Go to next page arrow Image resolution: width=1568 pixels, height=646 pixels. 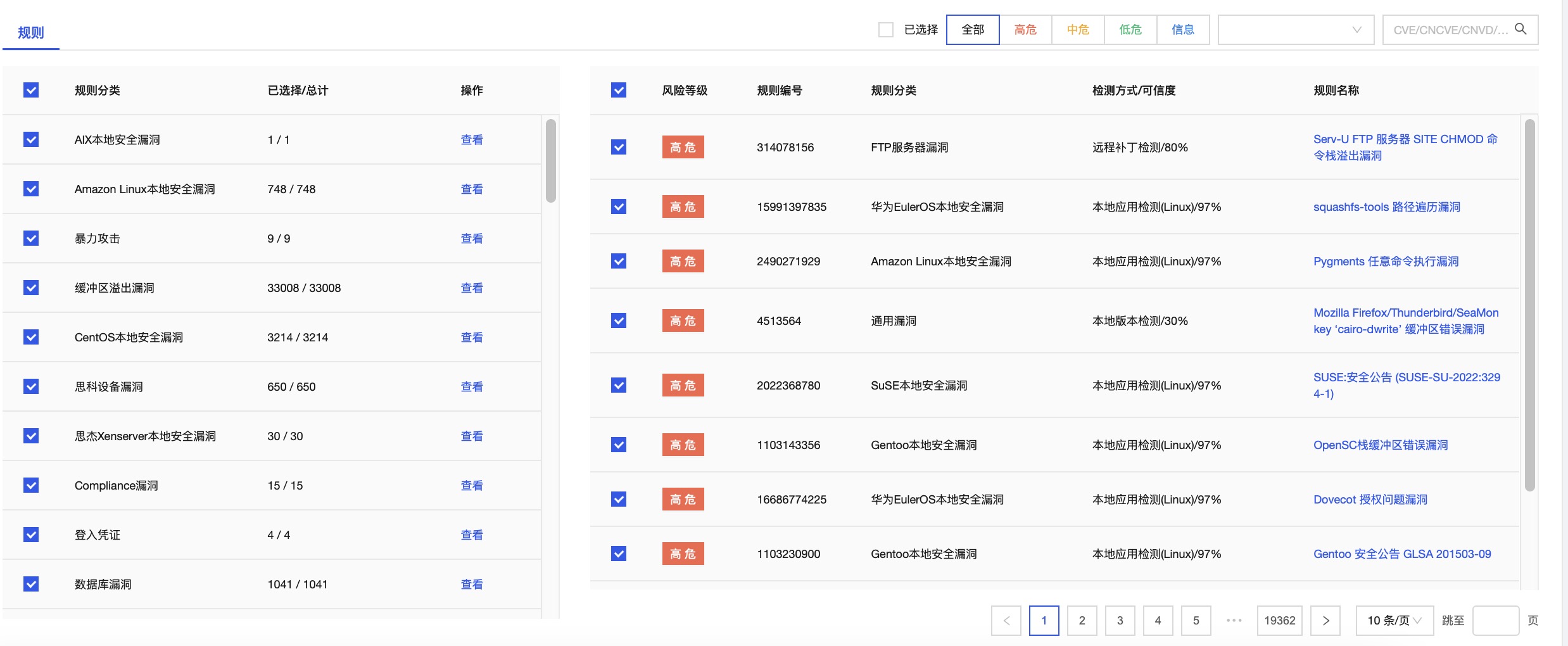[1325, 621]
